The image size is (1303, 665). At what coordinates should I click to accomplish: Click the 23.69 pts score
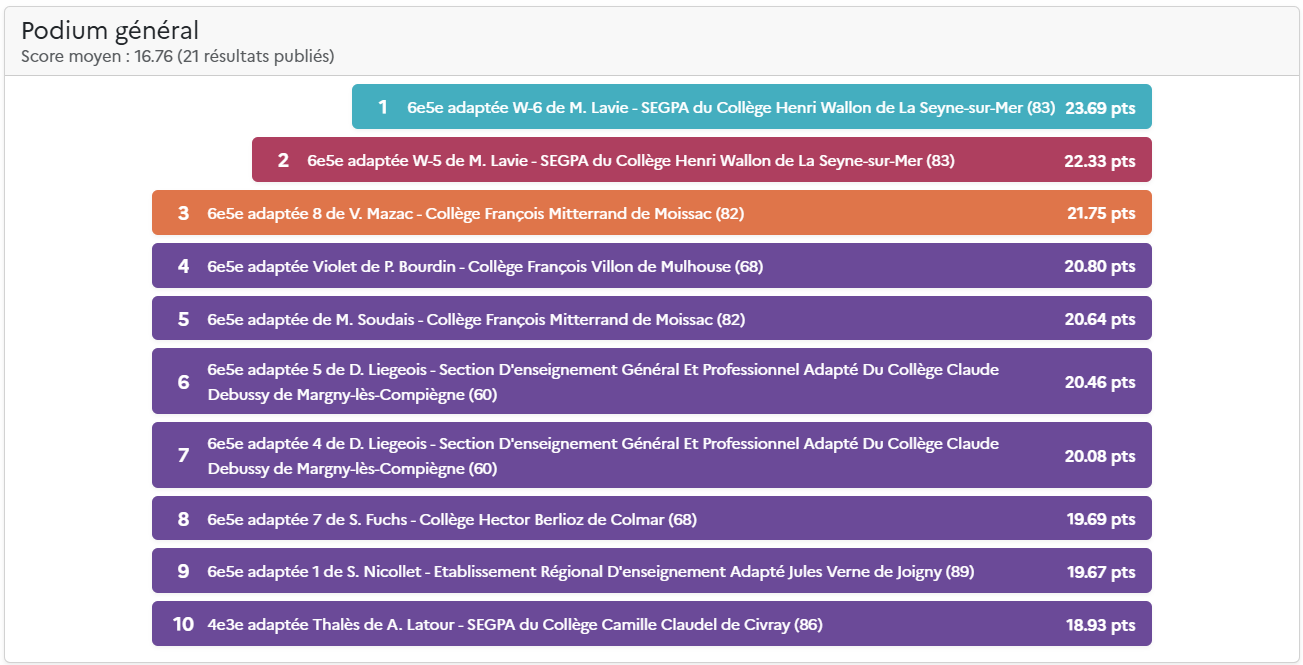[x=1100, y=107]
